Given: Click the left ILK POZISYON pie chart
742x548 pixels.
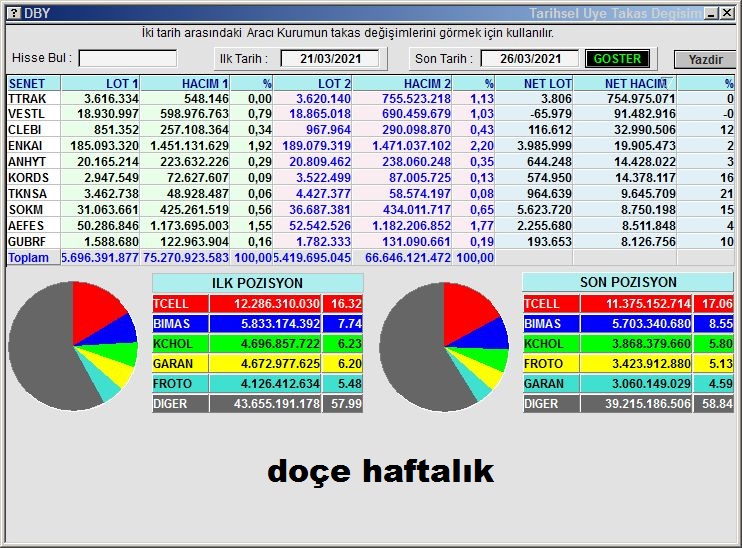Looking at the screenshot, I should click(73, 346).
